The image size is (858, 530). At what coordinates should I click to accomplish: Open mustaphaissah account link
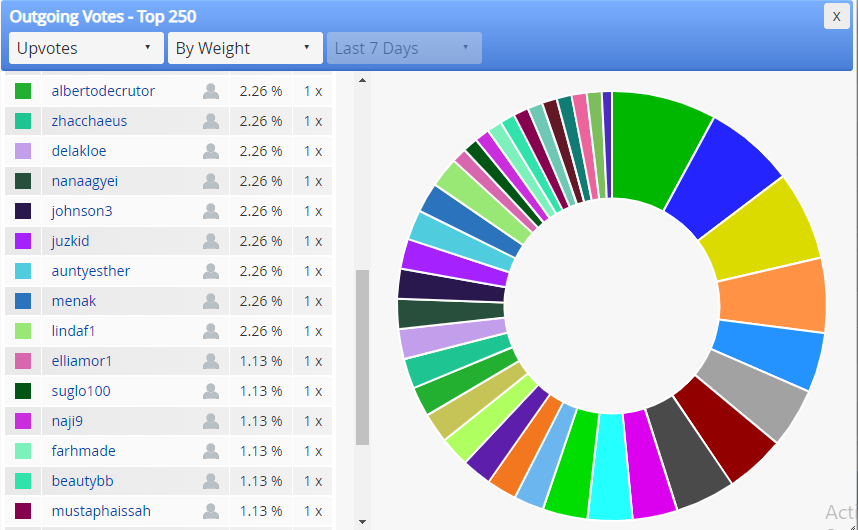pos(101,511)
